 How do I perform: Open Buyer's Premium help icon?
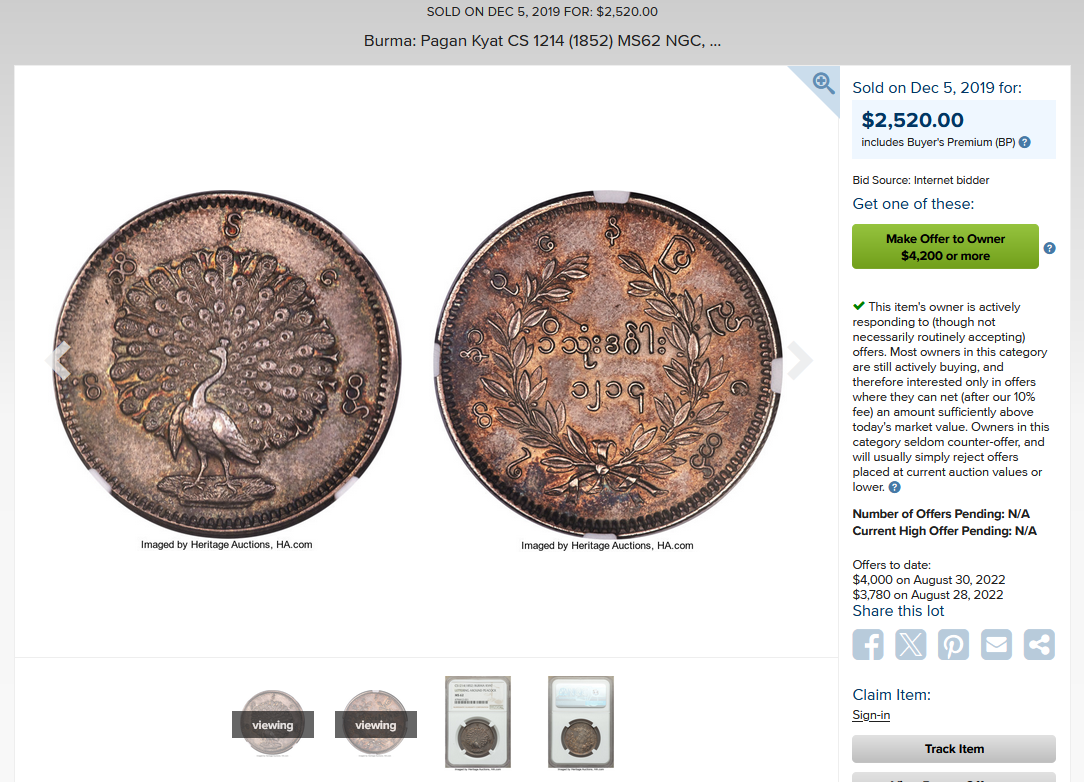coord(1025,142)
